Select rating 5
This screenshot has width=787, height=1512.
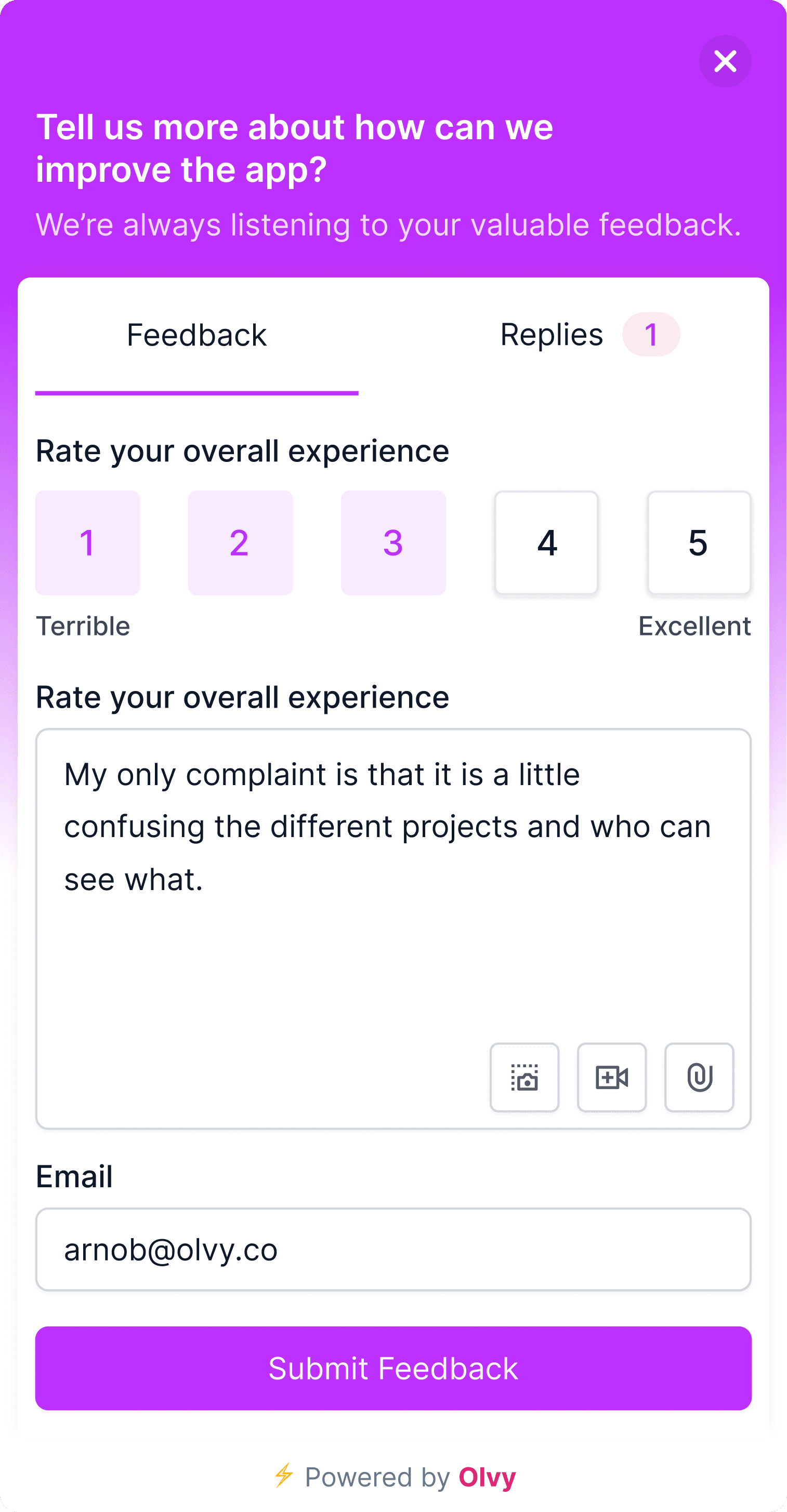coord(699,543)
